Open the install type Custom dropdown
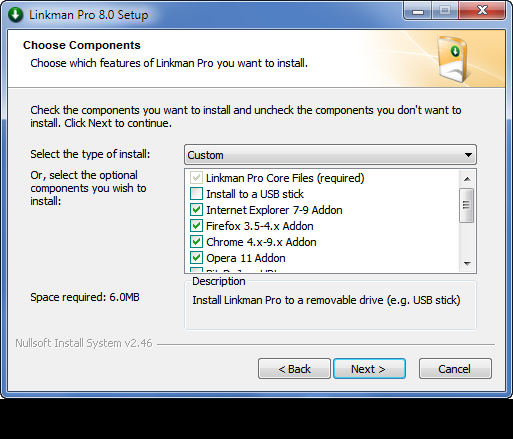This screenshot has width=513, height=439. click(330, 155)
